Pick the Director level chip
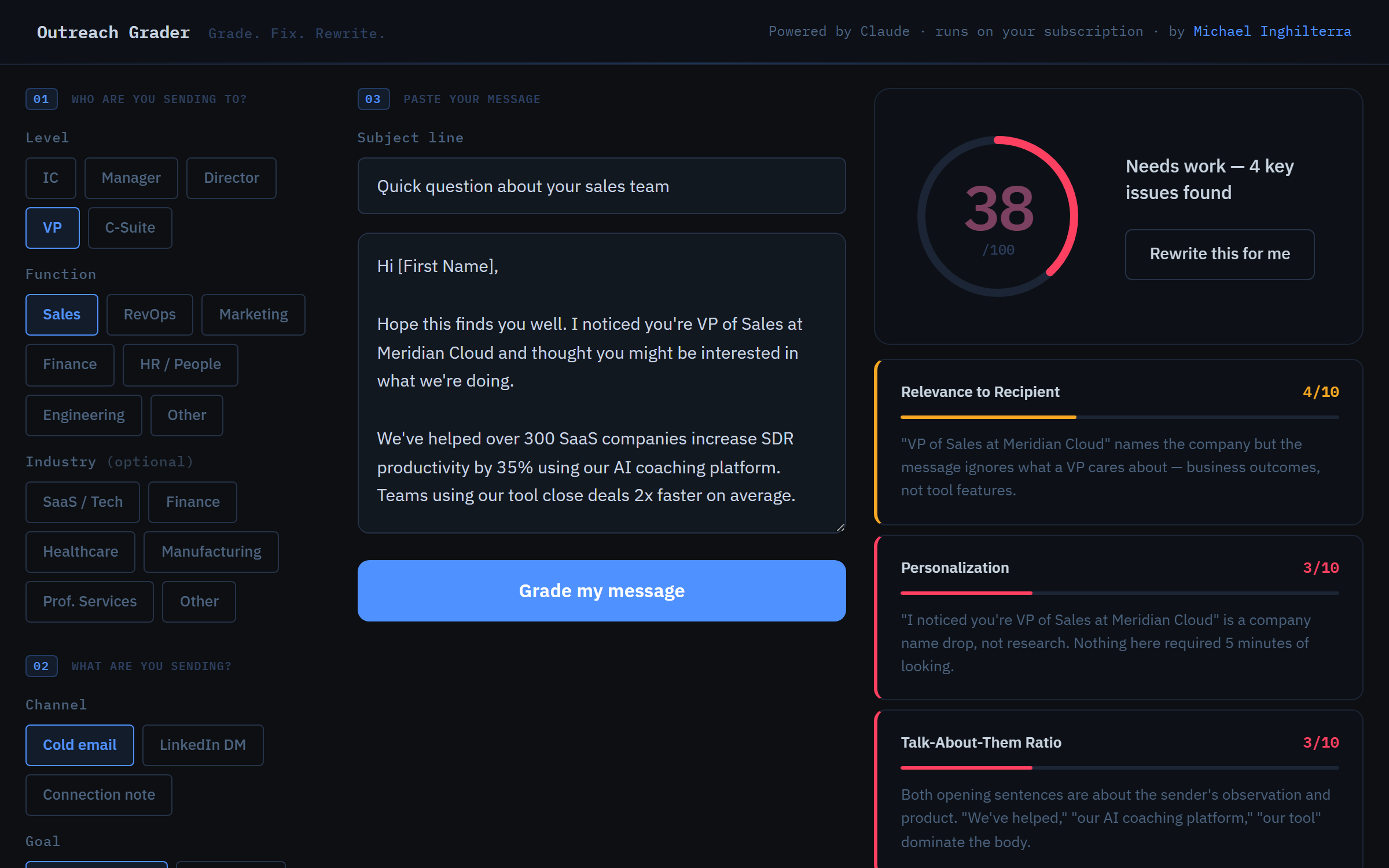 [231, 178]
